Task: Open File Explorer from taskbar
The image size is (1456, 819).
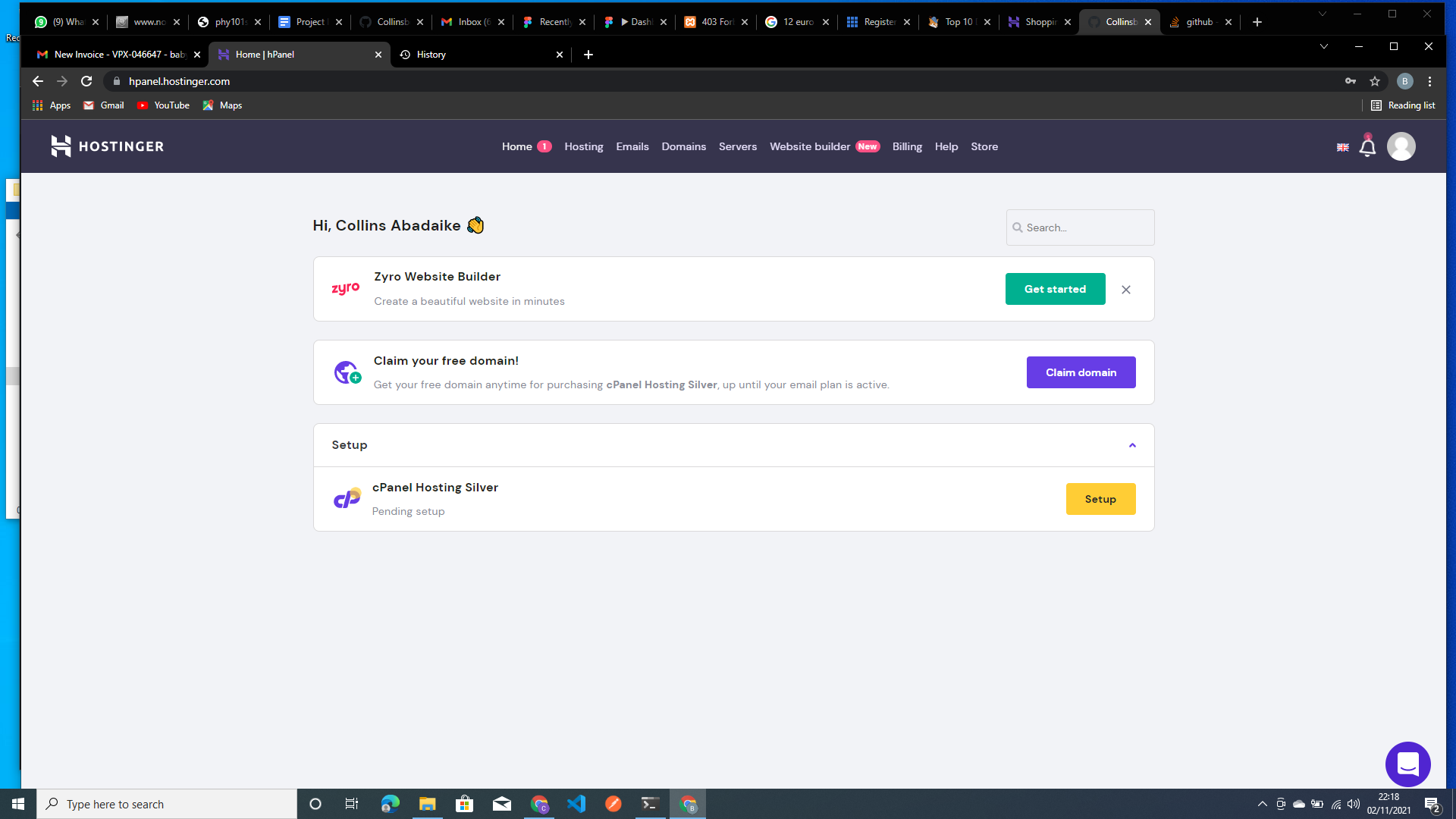Action: 427,804
